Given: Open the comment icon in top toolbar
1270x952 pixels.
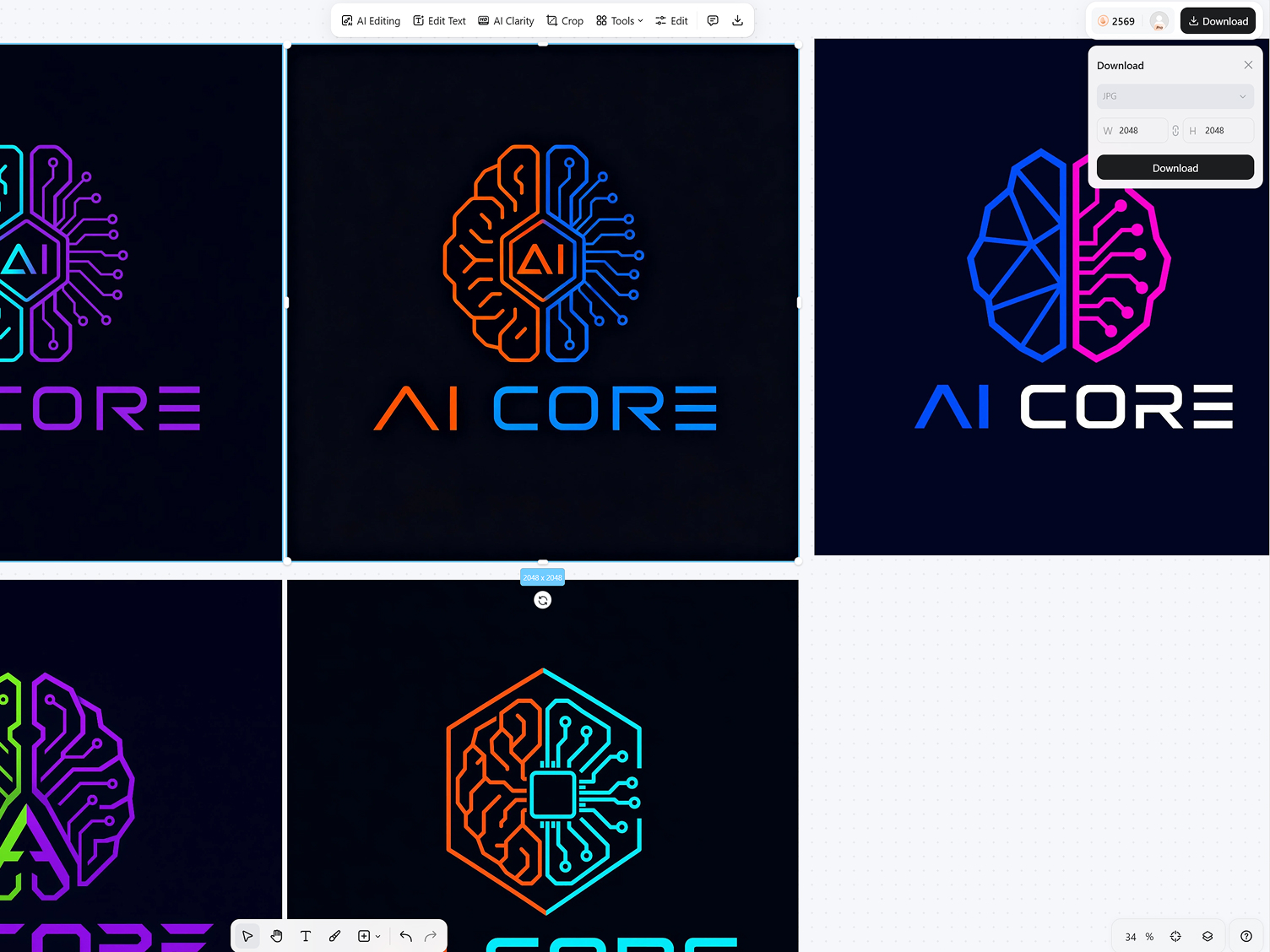Looking at the screenshot, I should point(713,20).
